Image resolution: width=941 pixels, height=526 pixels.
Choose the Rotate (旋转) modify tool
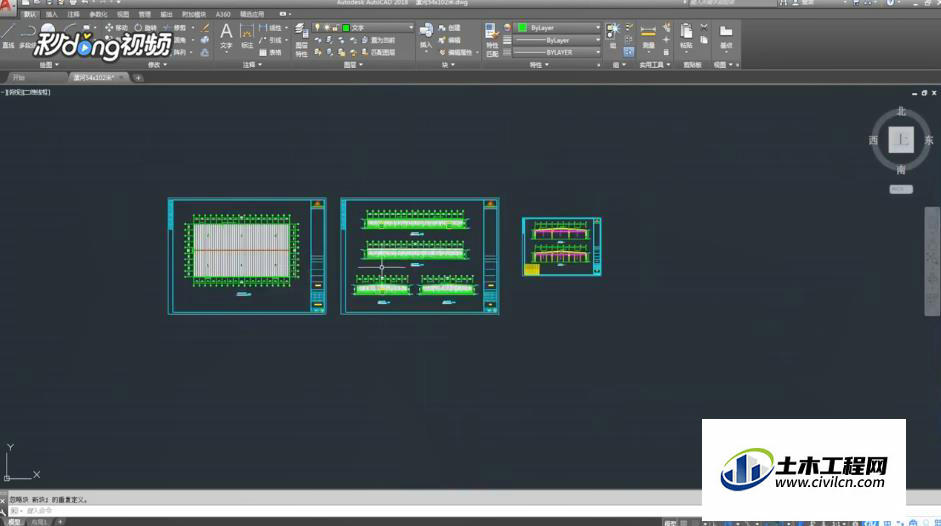click(145, 28)
